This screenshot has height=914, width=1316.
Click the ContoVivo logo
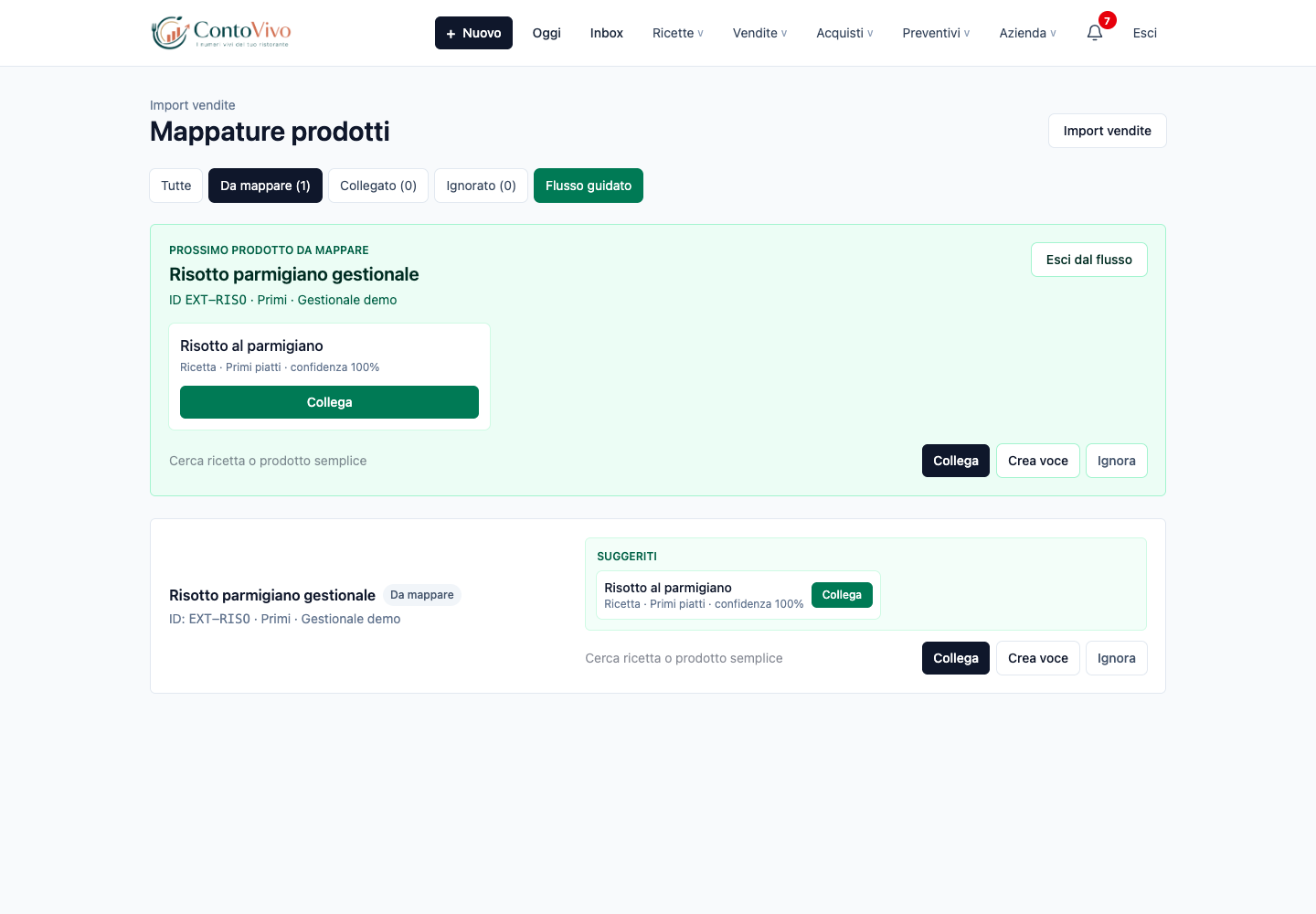click(x=221, y=33)
